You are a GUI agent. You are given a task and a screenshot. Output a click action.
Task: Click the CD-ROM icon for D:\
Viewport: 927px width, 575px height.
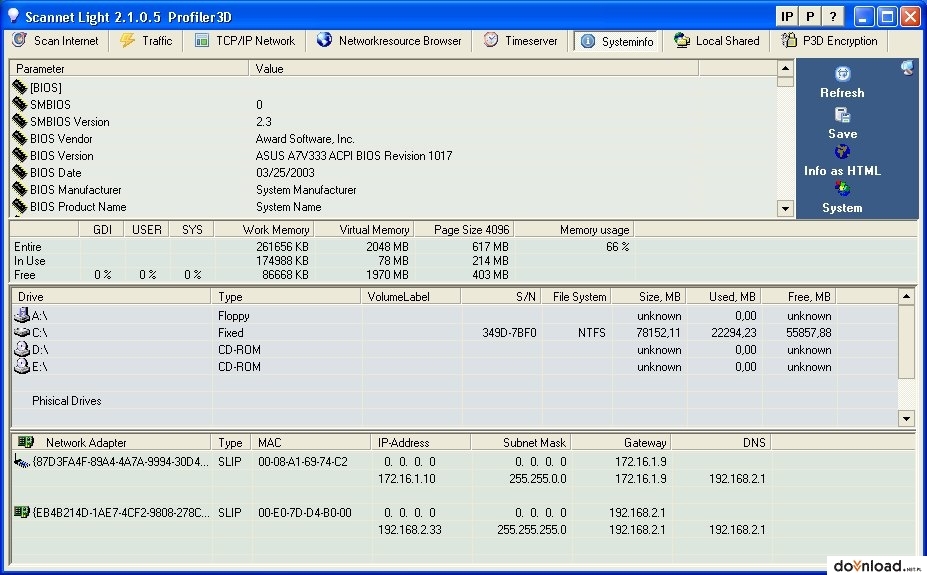click(22, 349)
